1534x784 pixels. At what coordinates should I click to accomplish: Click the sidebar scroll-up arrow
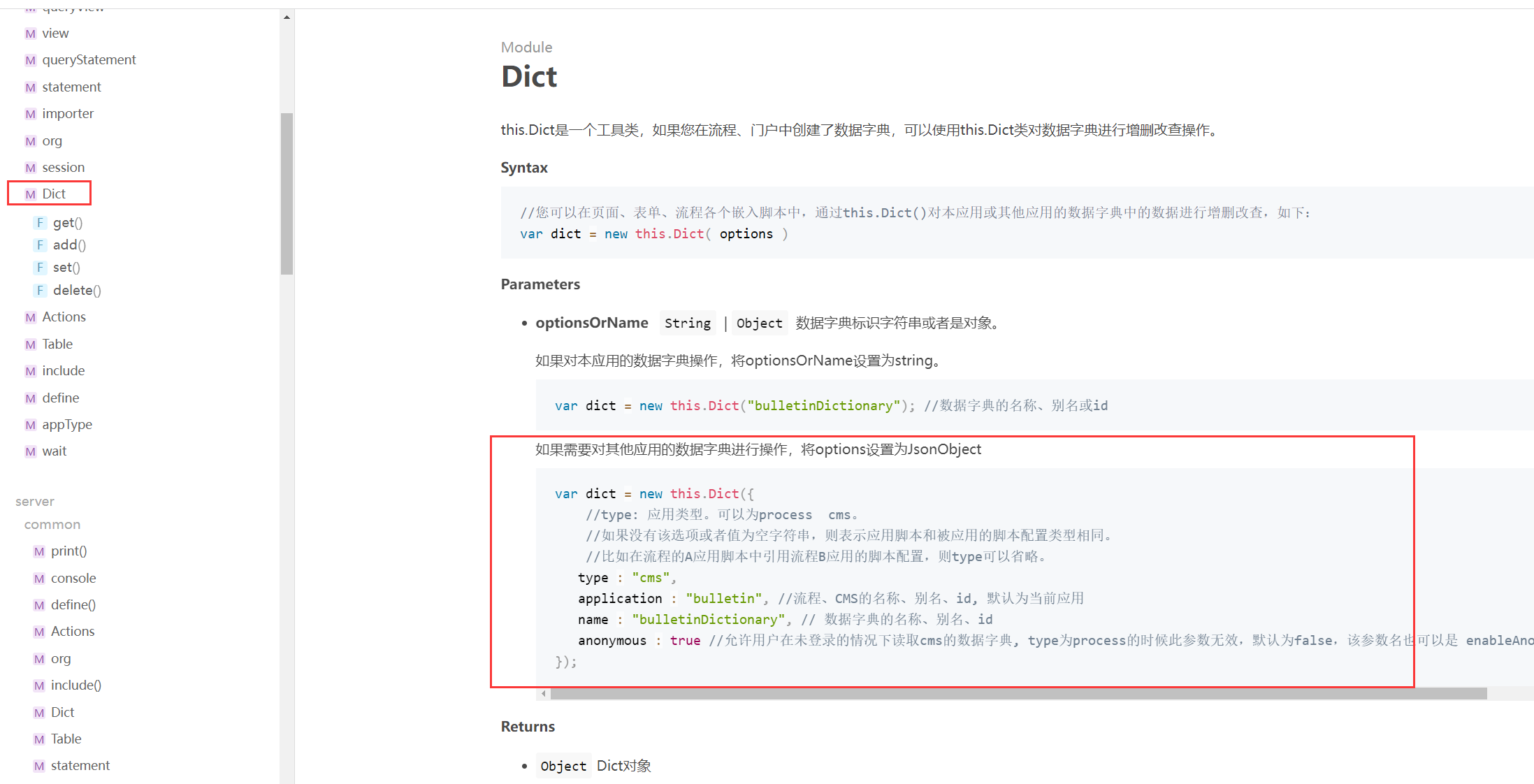click(287, 17)
